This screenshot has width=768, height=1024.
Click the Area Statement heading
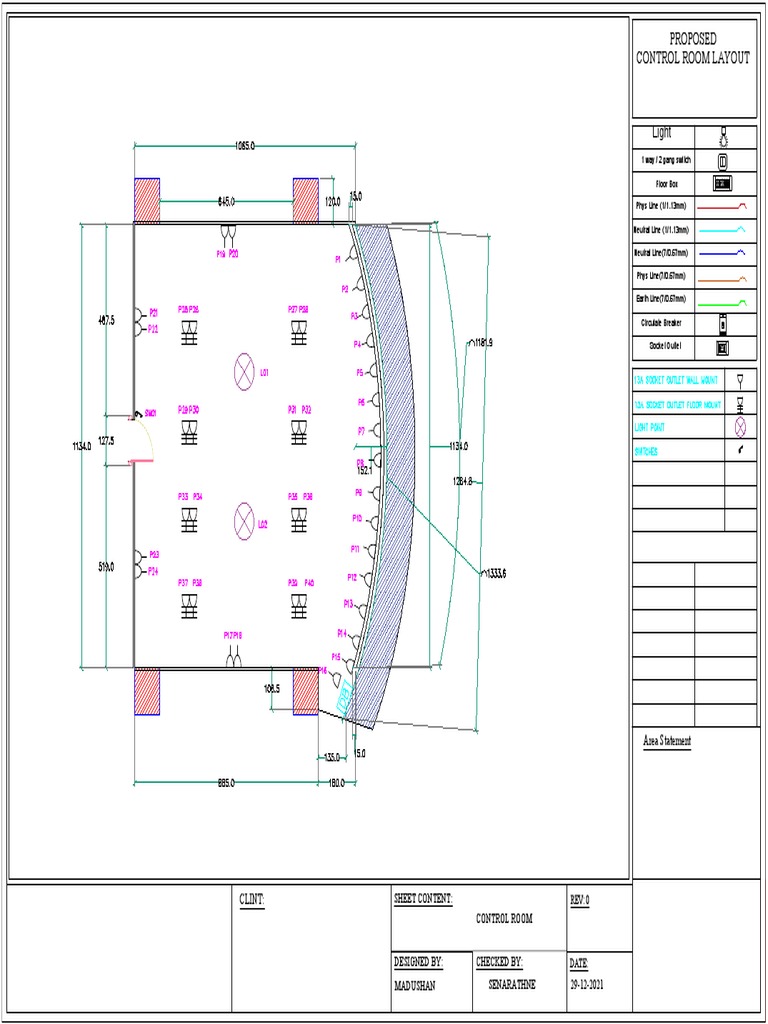point(667,741)
